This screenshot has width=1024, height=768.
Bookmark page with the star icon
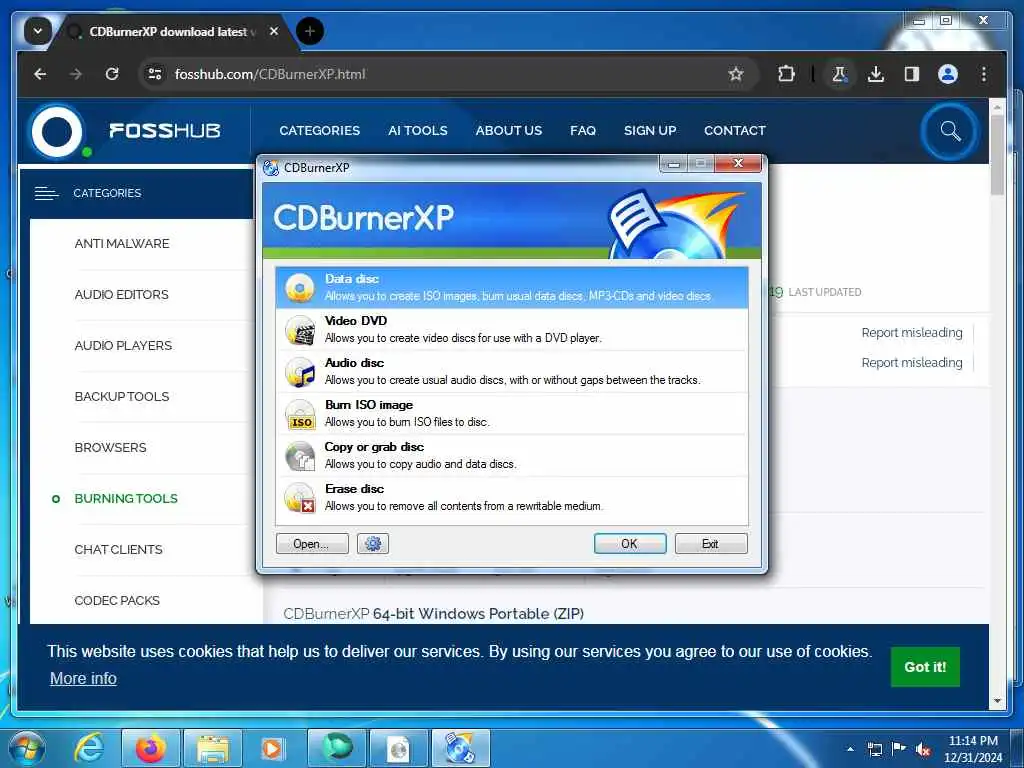pos(736,74)
